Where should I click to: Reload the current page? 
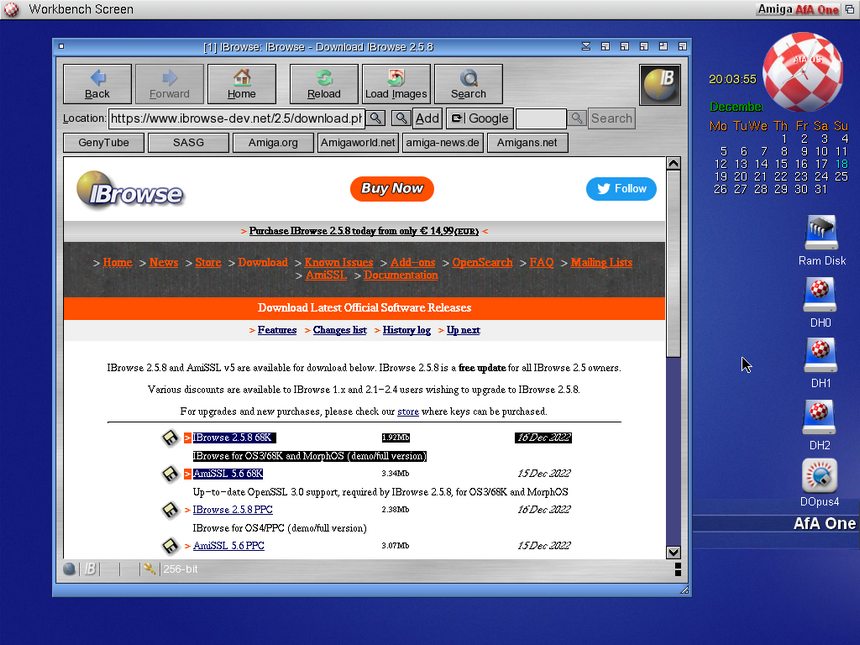pos(324,84)
